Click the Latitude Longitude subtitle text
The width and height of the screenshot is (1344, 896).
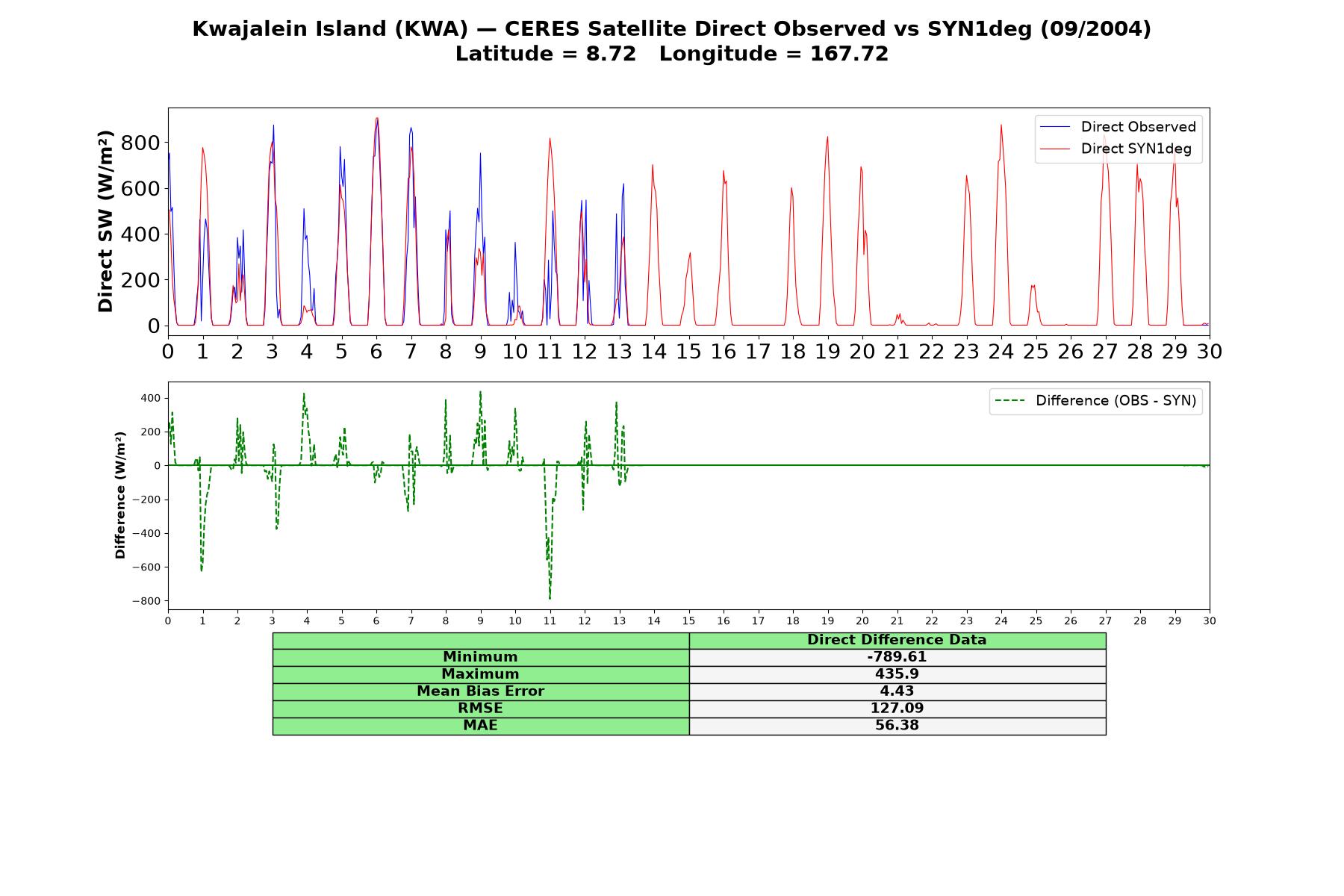672,54
